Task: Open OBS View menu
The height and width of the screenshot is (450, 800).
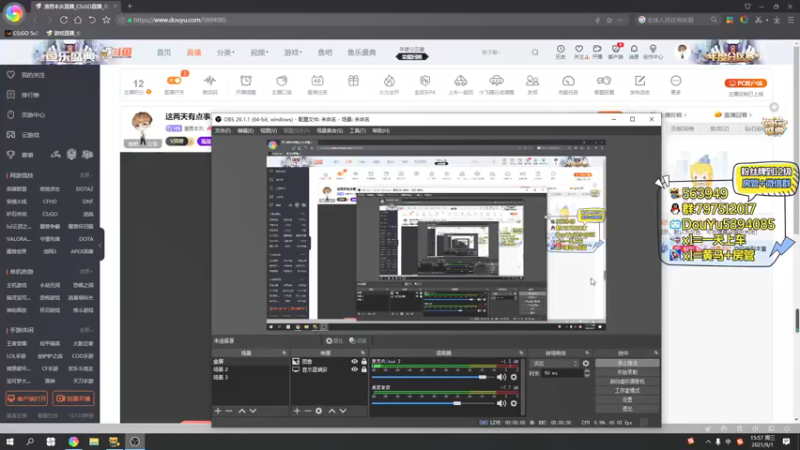Action: click(268, 131)
